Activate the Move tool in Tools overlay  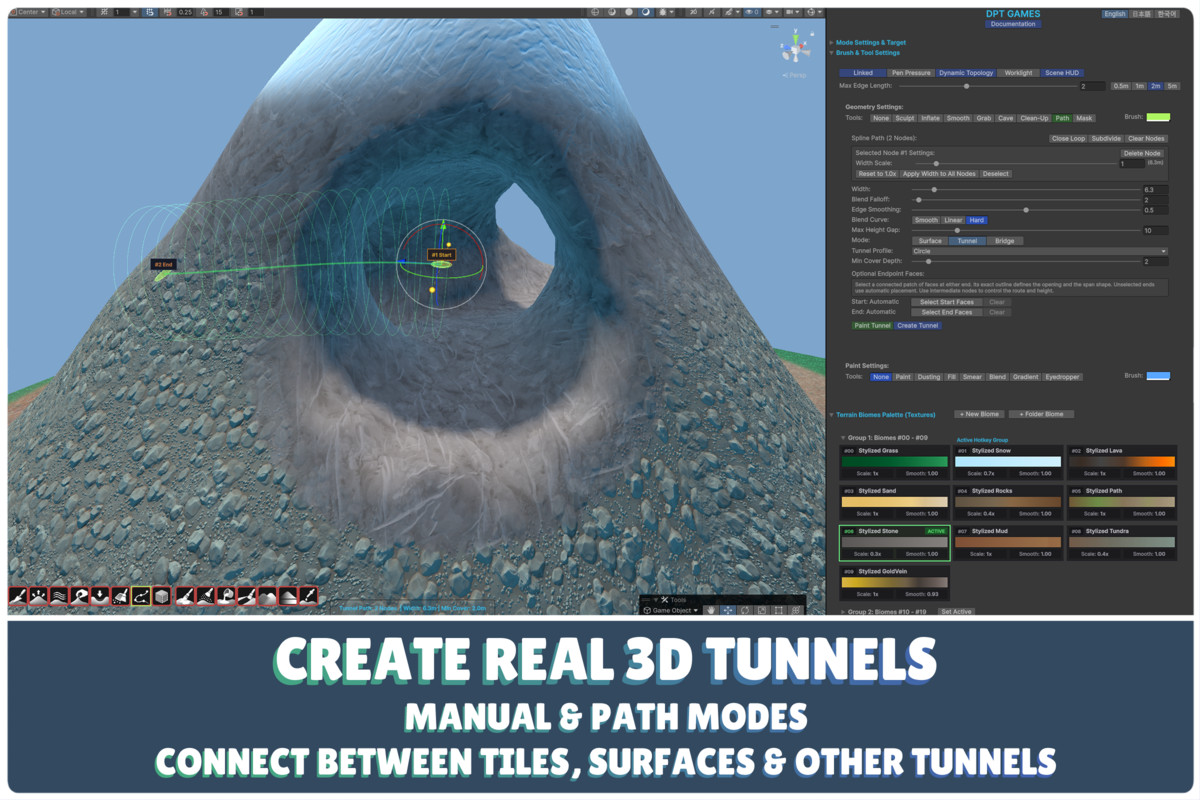coord(728,610)
